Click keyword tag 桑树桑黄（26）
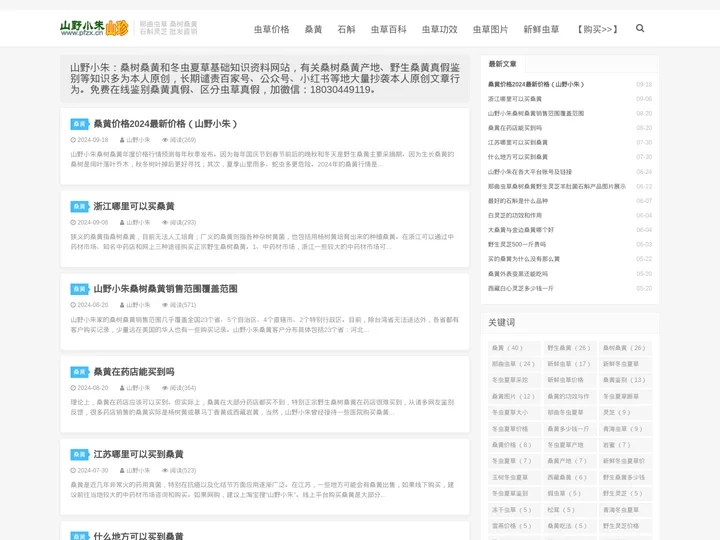 [624, 348]
